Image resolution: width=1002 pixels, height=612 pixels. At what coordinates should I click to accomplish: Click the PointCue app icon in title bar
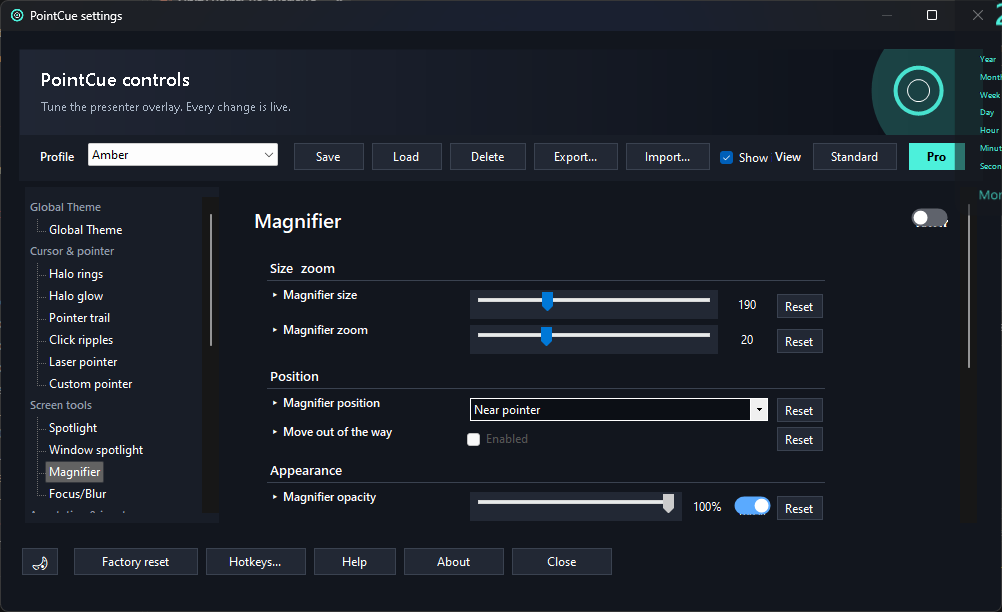click(17, 15)
